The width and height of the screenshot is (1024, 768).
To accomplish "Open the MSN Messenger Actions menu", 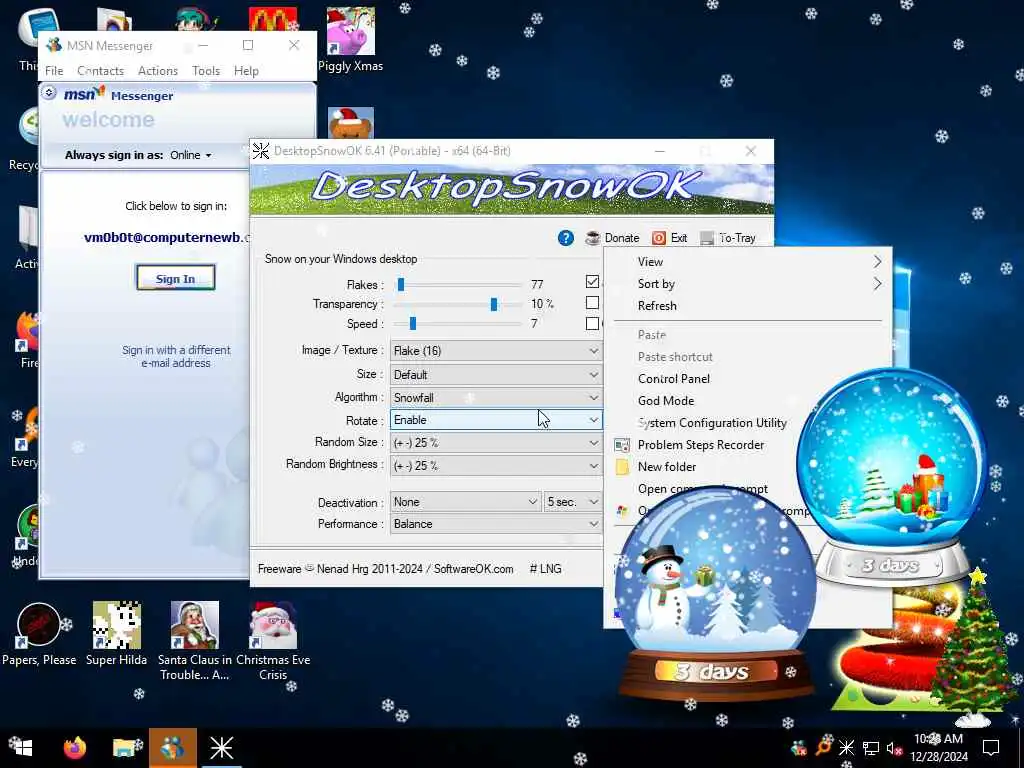I will [158, 71].
